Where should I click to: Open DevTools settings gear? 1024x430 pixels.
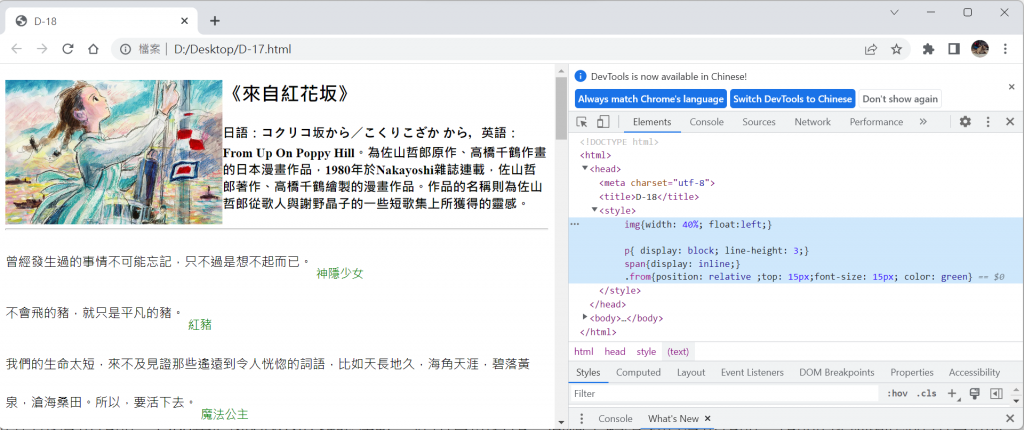(x=965, y=122)
